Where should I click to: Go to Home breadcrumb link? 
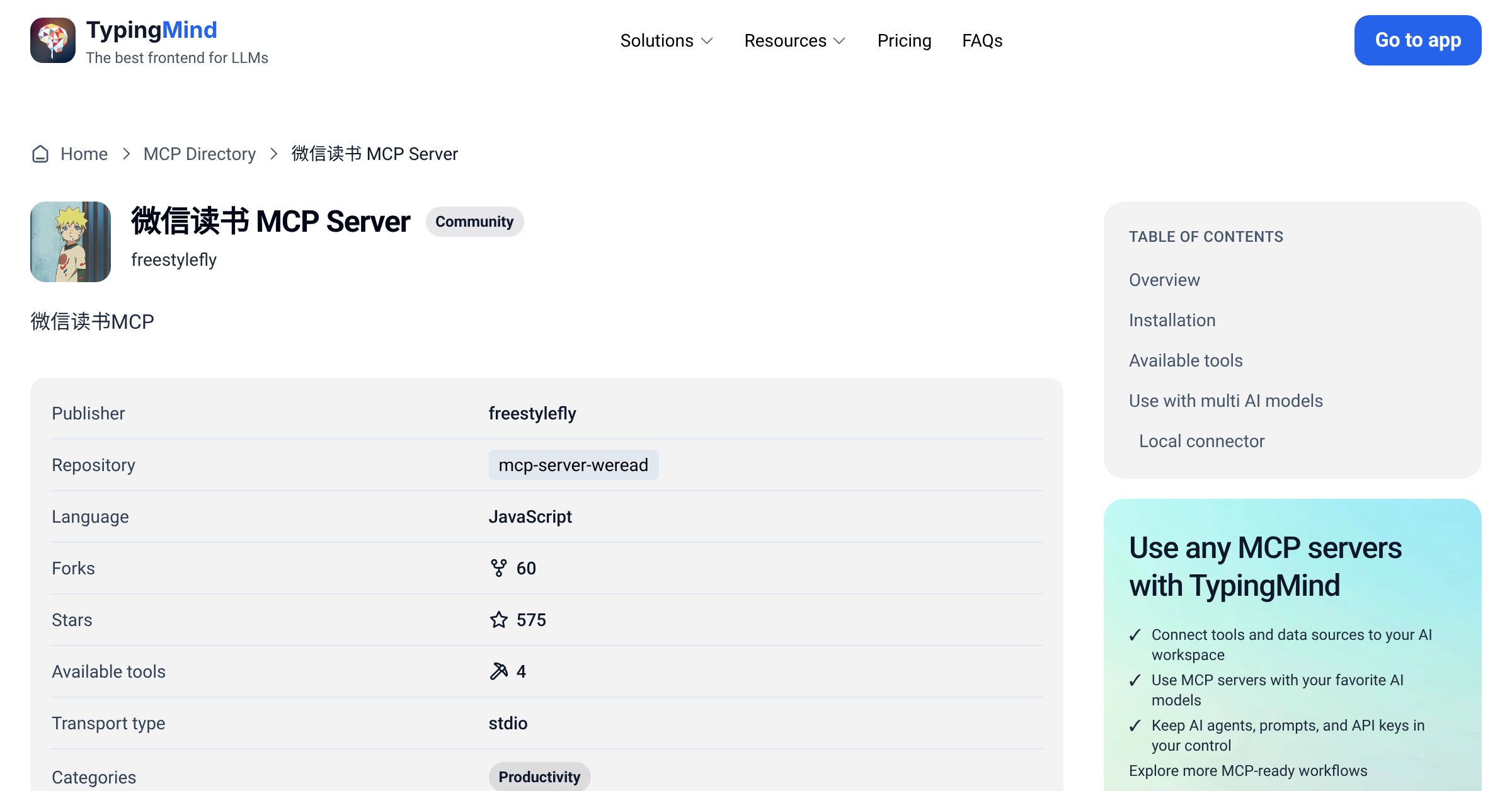[84, 154]
